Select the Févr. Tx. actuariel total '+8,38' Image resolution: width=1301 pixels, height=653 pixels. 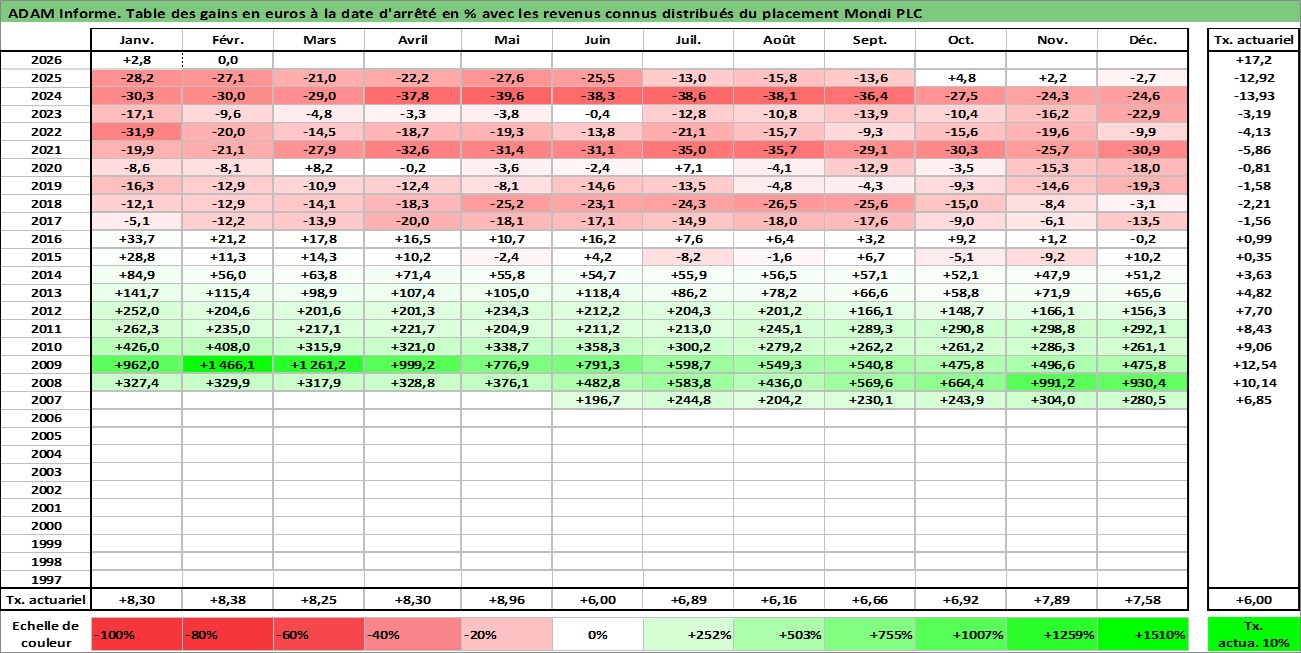[227, 600]
